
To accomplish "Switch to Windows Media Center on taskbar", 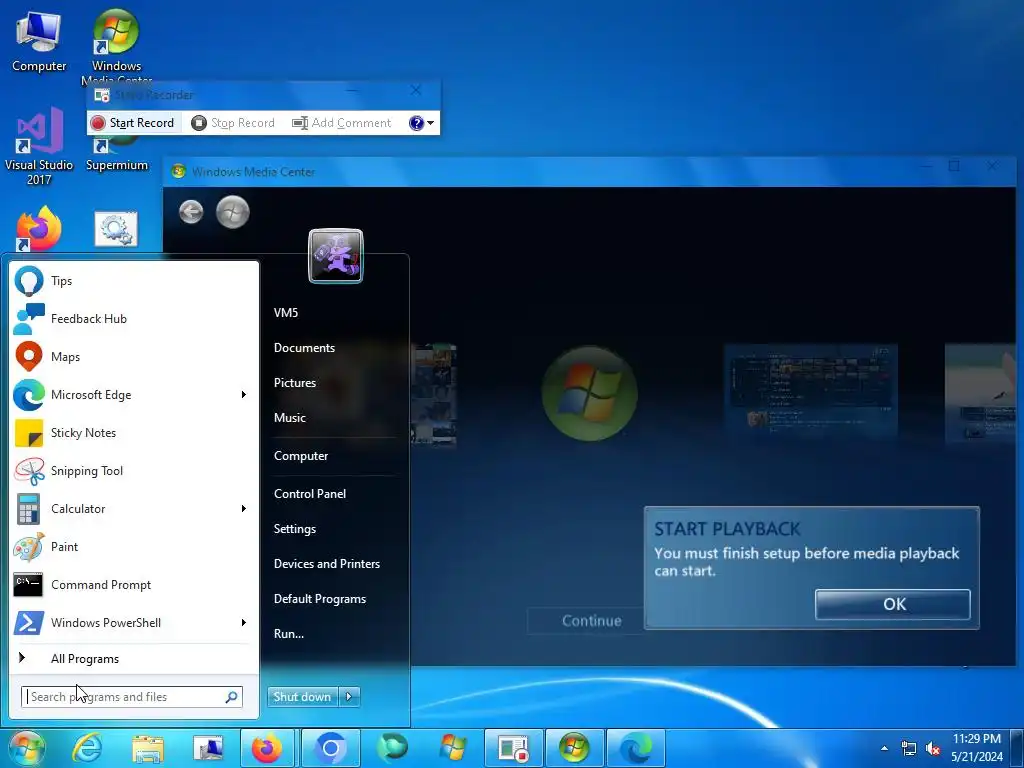I will [574, 748].
